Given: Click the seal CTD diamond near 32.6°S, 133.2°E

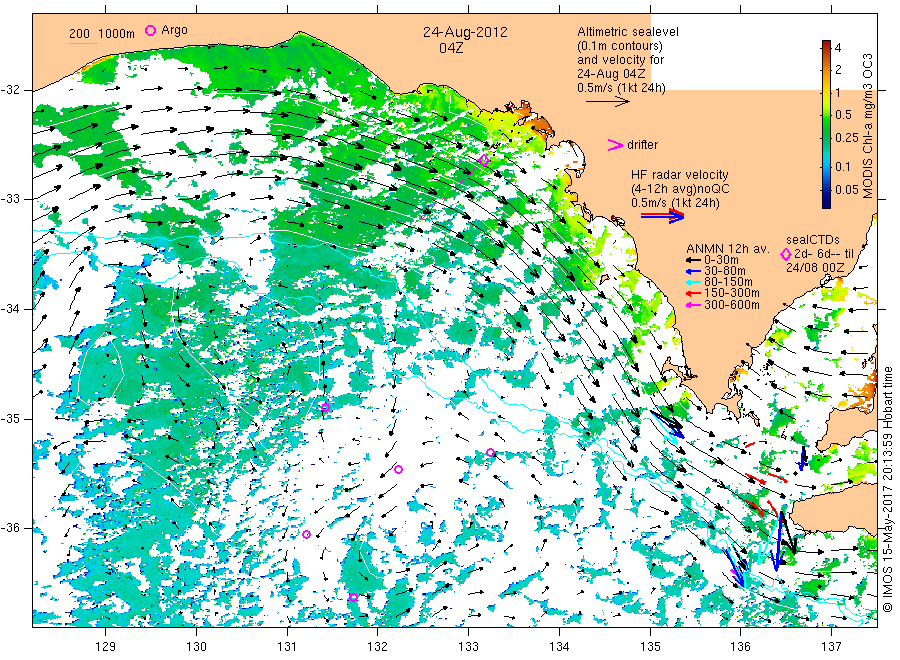Looking at the screenshot, I should click(x=484, y=160).
